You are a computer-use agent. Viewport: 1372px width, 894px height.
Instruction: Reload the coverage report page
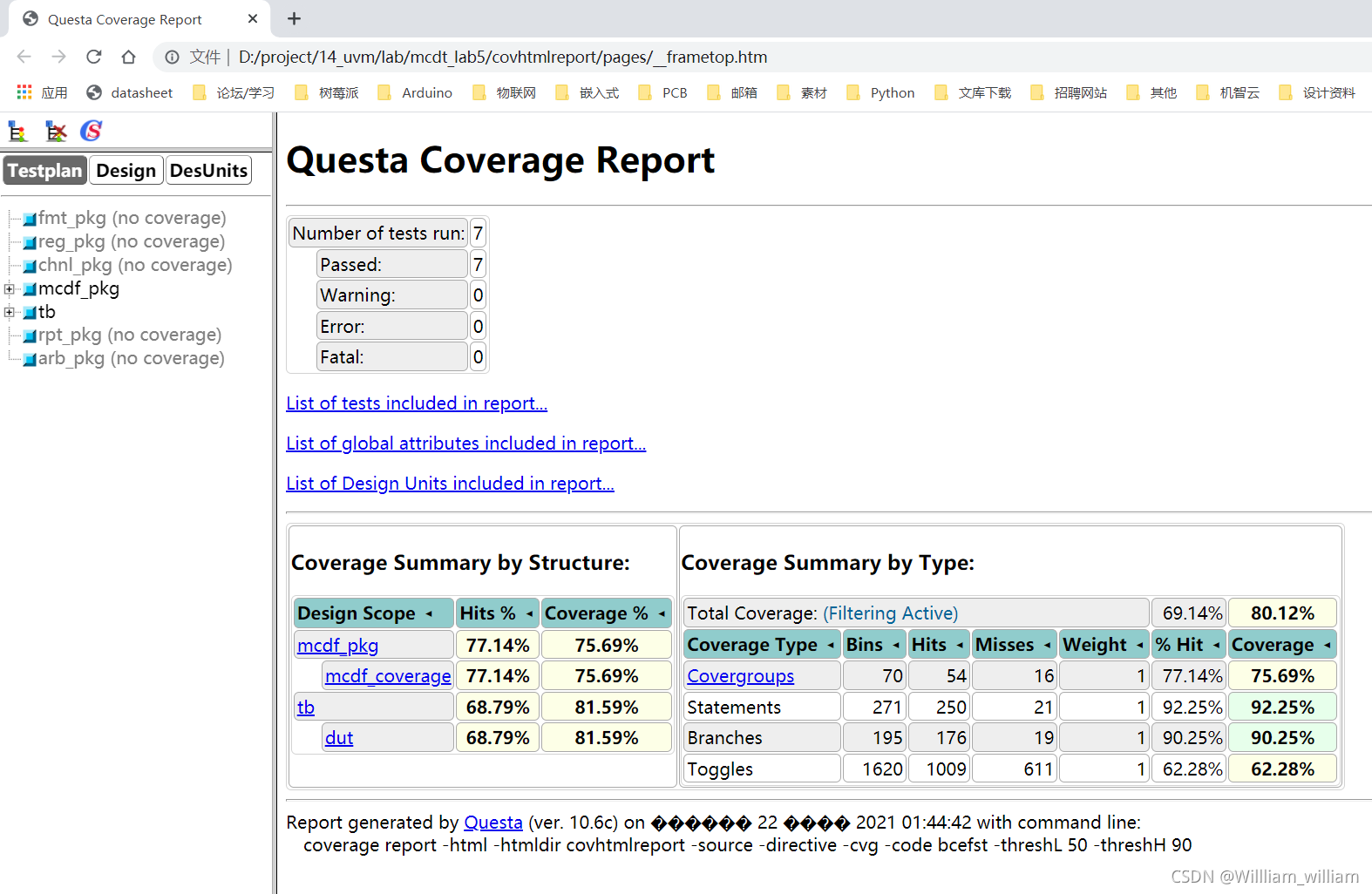[94, 57]
